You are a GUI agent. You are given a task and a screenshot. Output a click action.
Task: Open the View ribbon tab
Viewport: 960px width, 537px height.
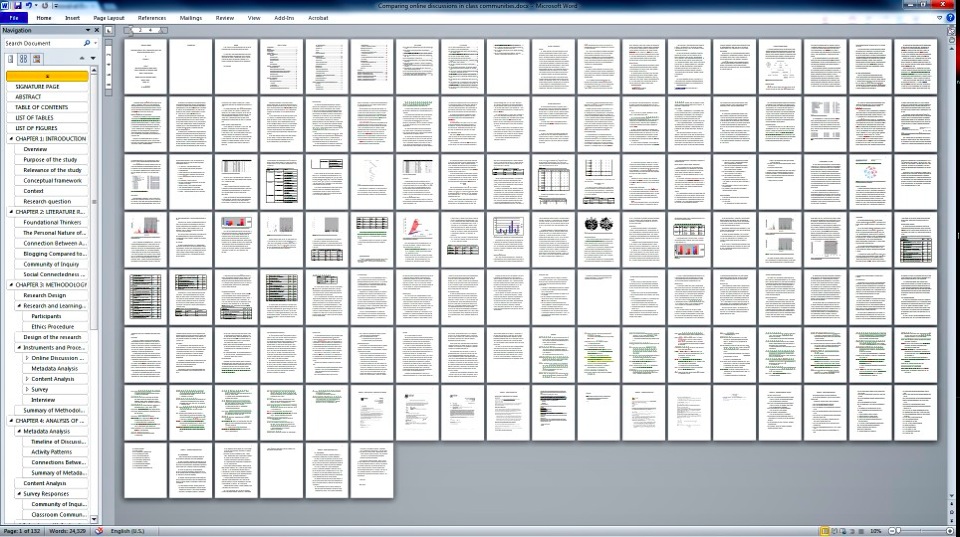coord(253,18)
